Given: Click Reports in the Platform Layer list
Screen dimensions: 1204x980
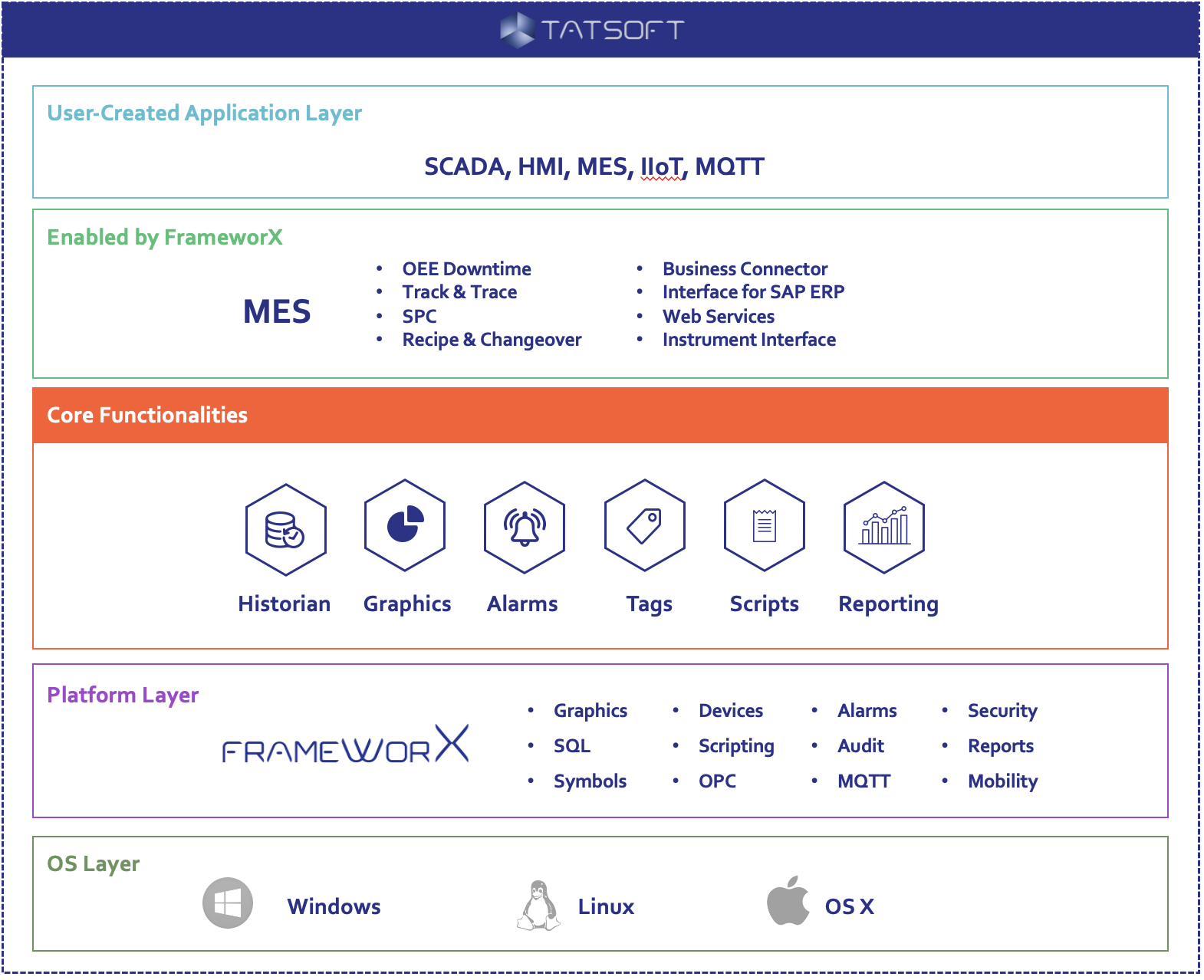Looking at the screenshot, I should click(1000, 746).
